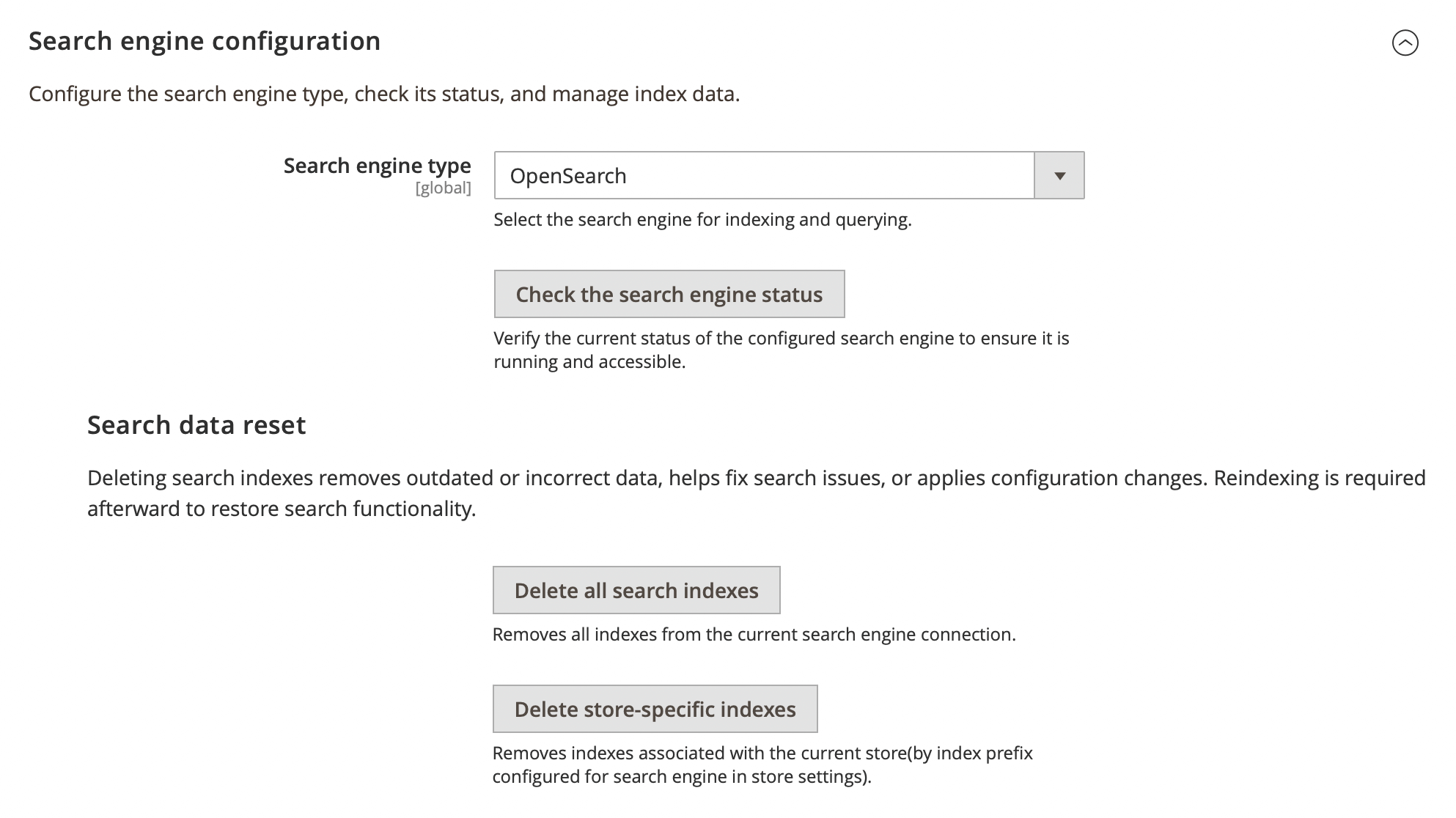This screenshot has height=818, width=1456.
Task: Click 'running and accessible' text line
Action: point(589,362)
